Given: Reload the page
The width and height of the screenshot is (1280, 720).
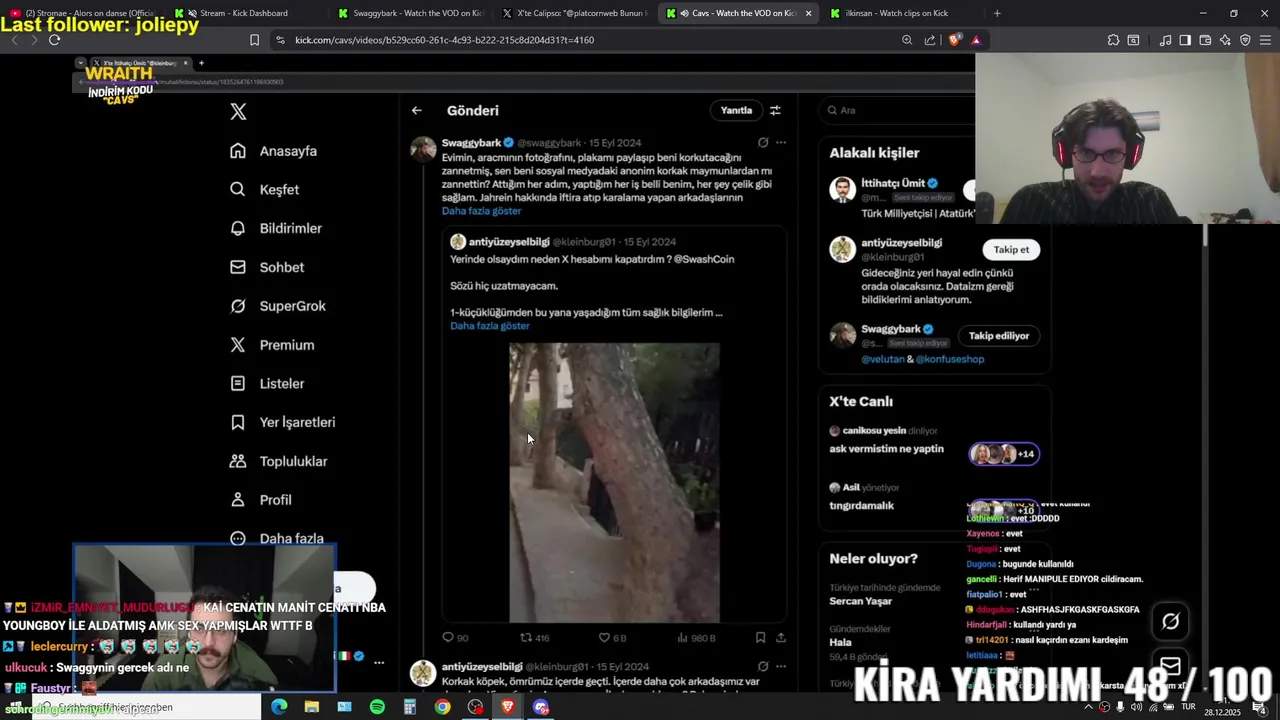Looking at the screenshot, I should [54, 40].
